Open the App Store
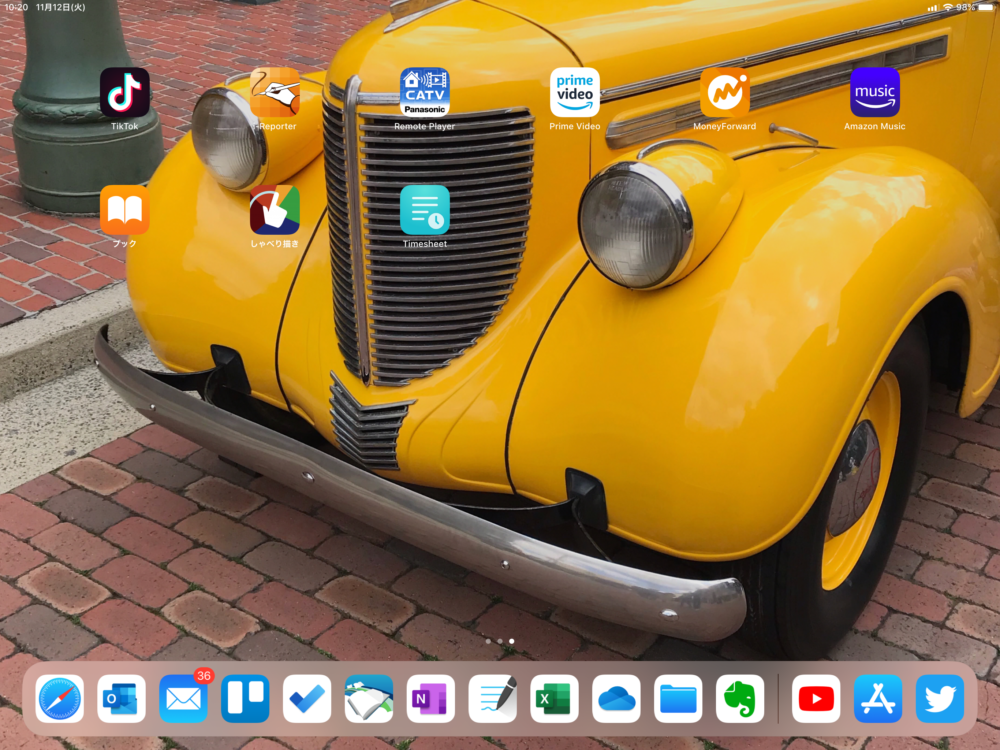 tap(878, 699)
